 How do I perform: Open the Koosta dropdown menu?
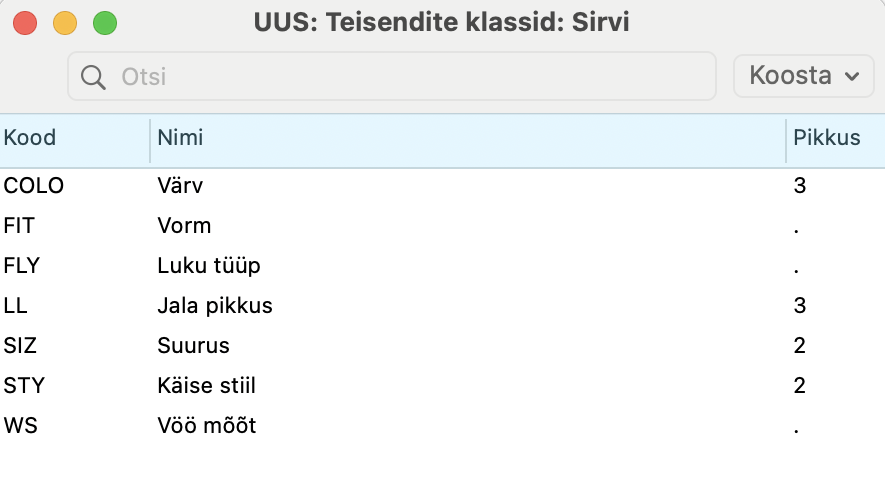click(804, 76)
